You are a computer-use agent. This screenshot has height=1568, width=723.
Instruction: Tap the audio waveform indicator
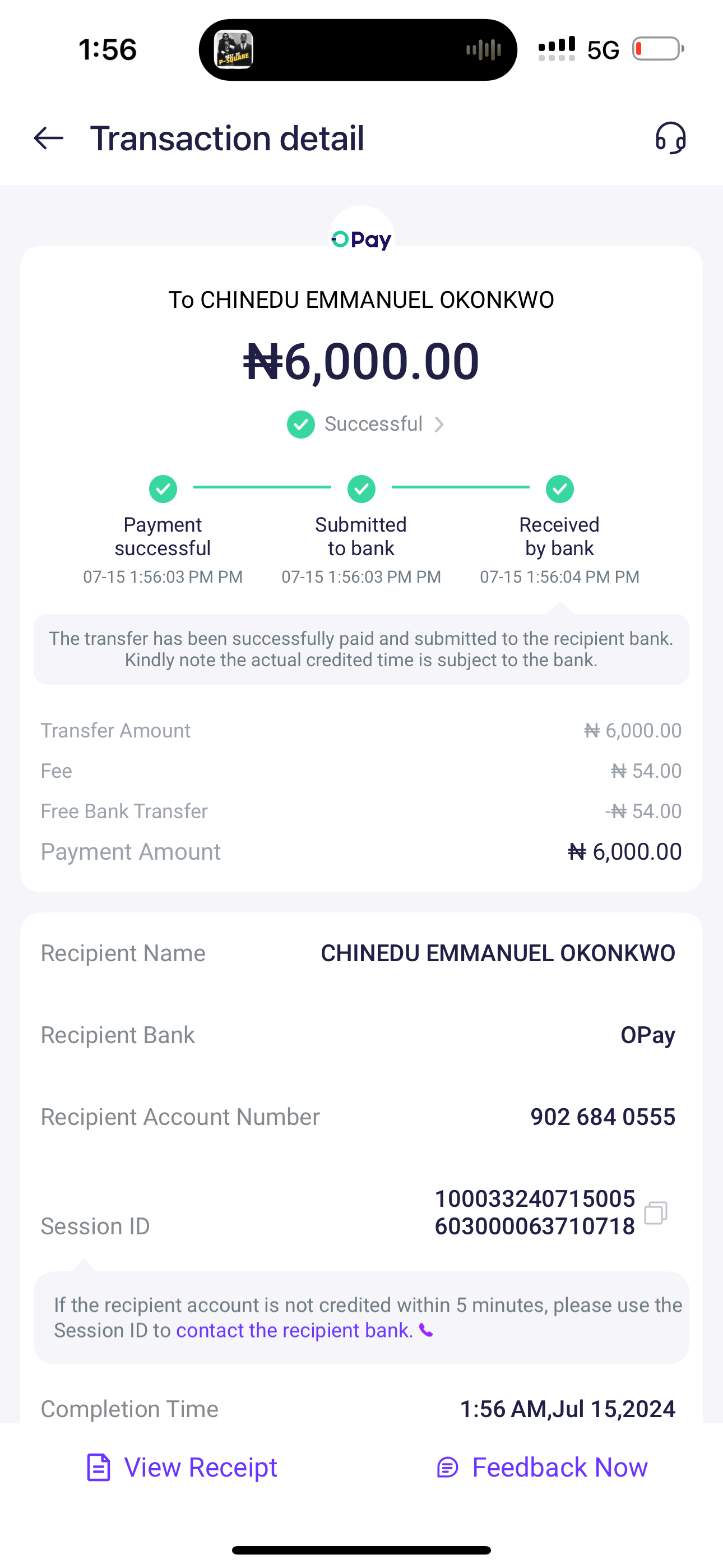point(484,50)
